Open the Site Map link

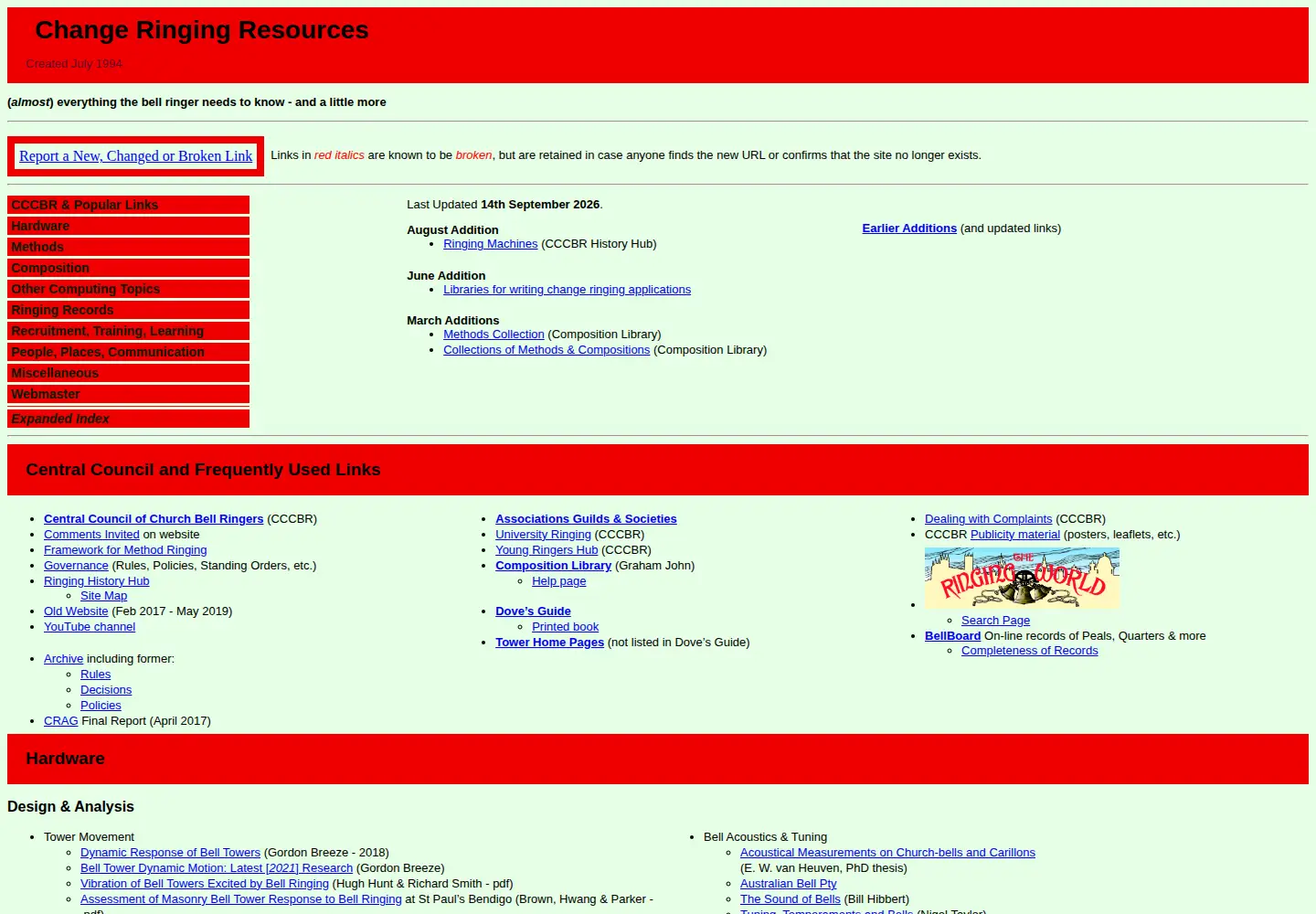tap(103, 596)
